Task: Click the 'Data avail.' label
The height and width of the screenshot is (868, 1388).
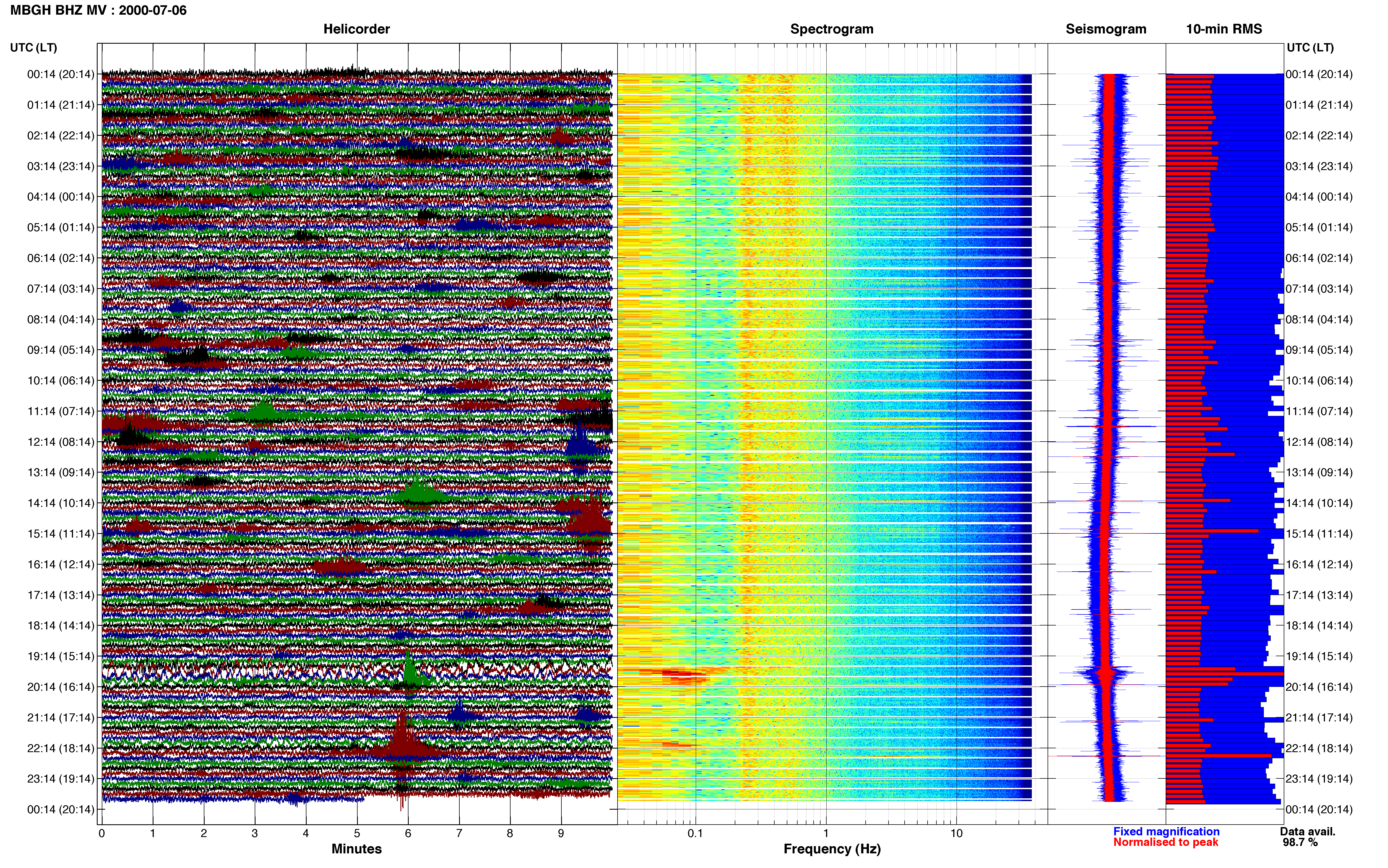Action: click(1308, 831)
